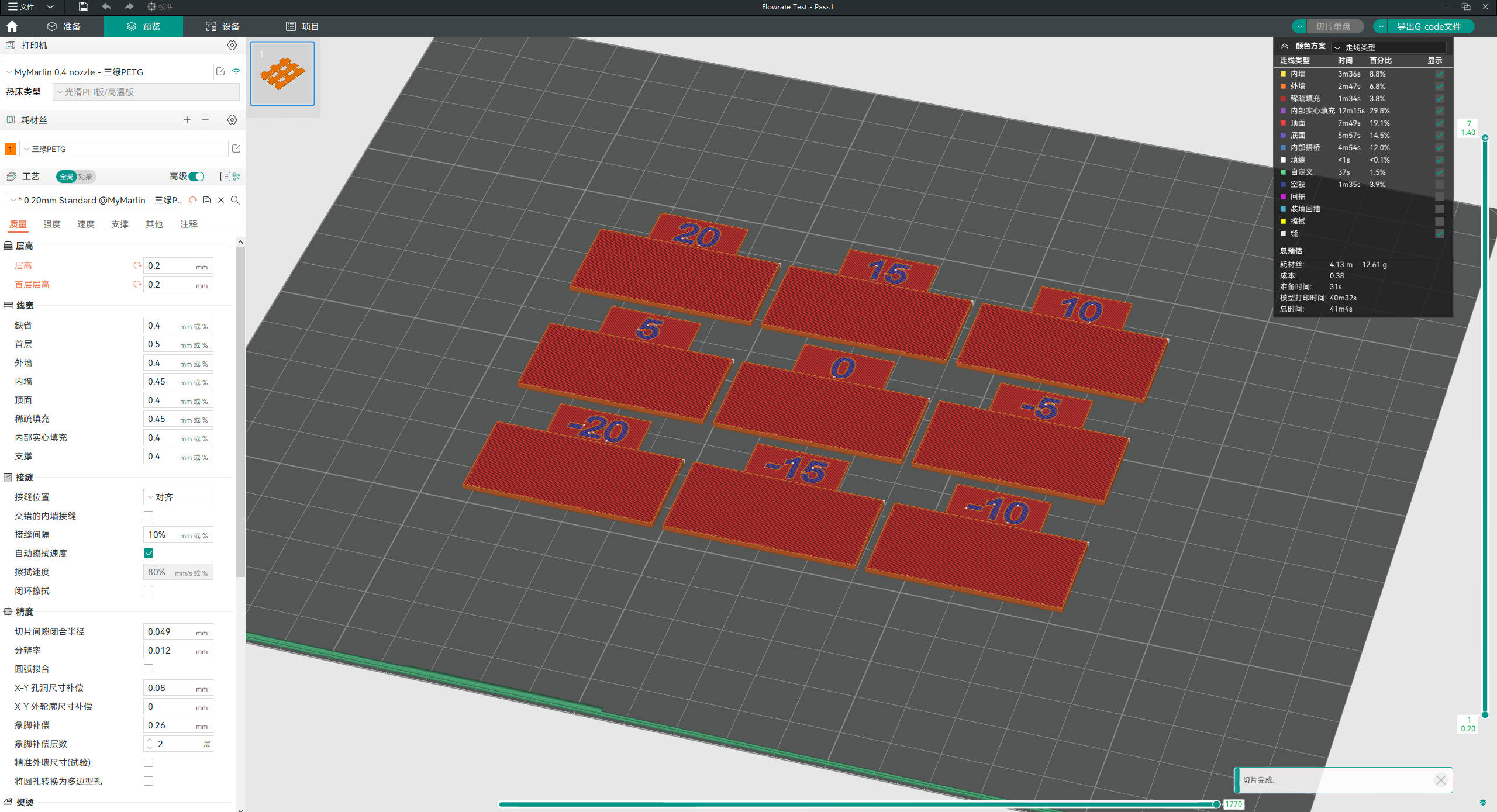
Task: Discard process preset changes X icon
Action: (221, 200)
